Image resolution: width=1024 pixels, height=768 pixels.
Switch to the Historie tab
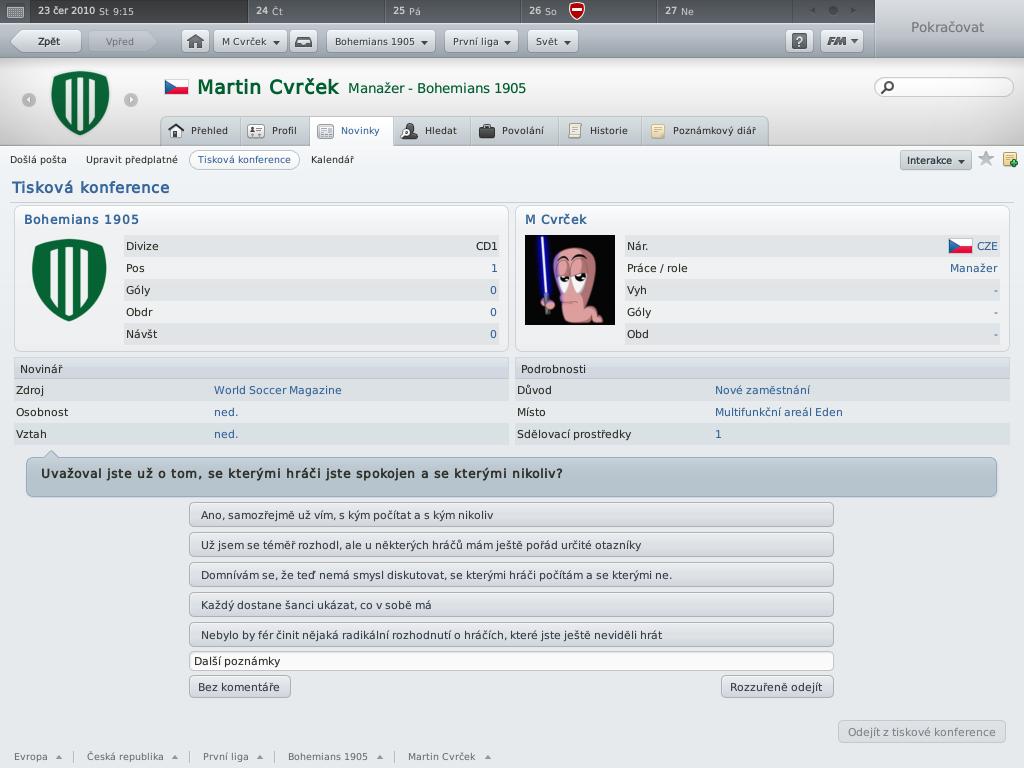click(x=598, y=131)
